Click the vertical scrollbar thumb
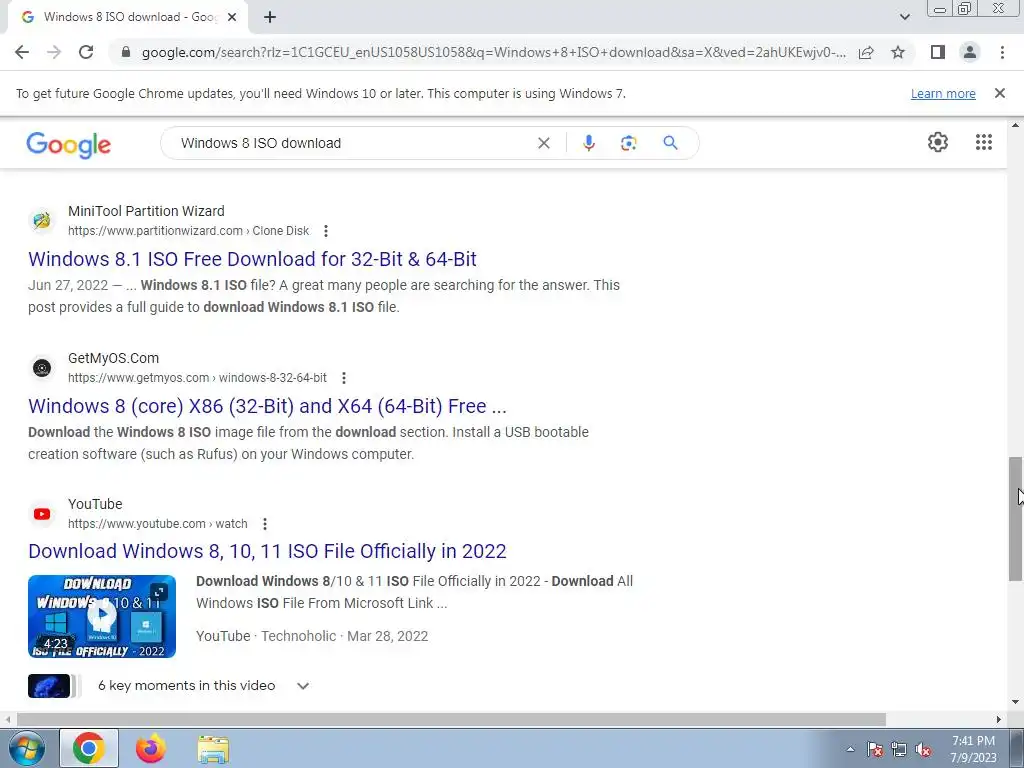This screenshot has width=1024, height=768. tap(1015, 518)
